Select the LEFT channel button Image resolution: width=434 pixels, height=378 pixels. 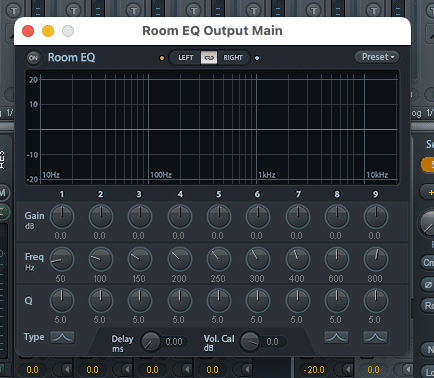click(185, 58)
